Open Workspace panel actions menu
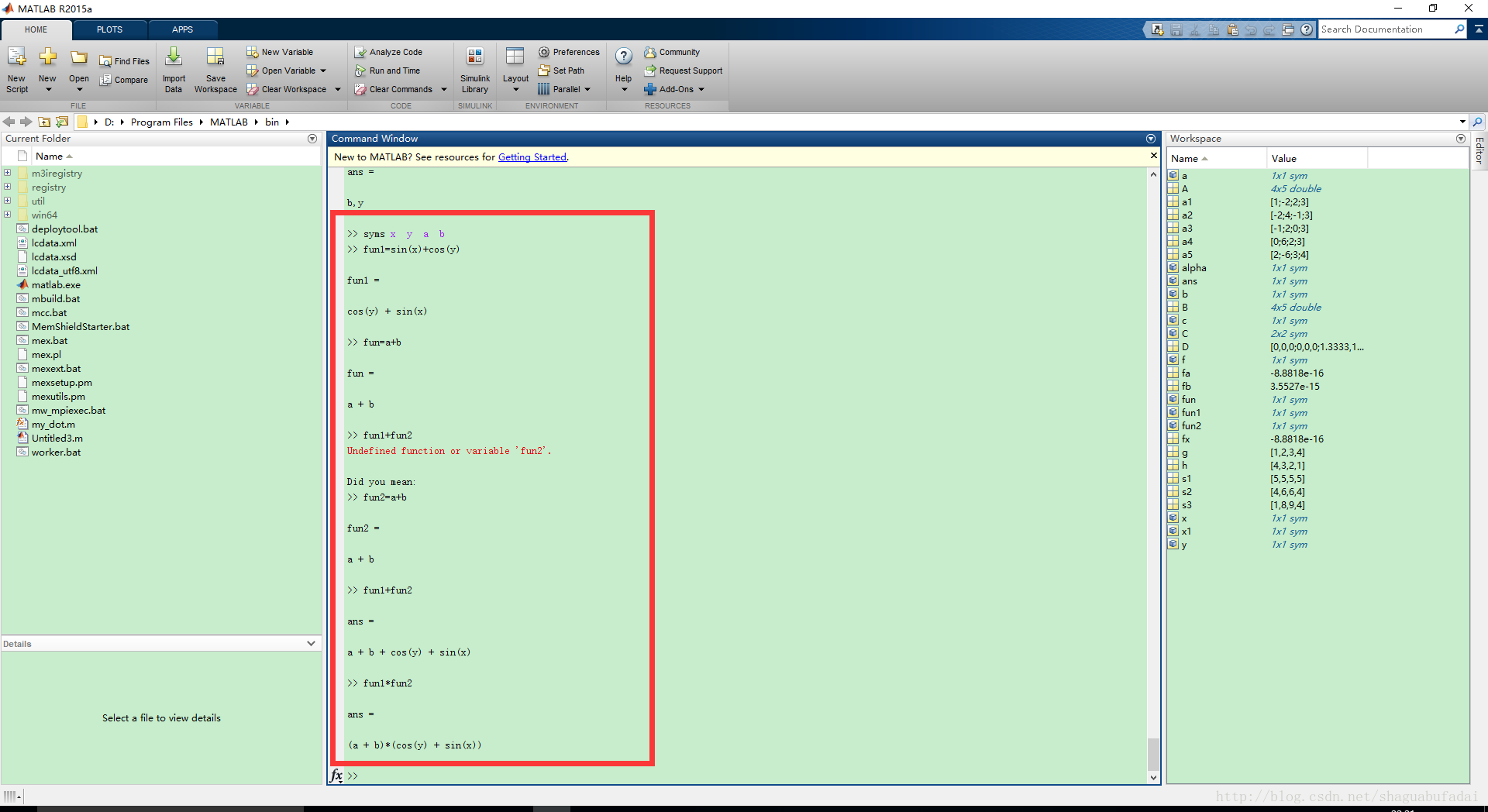This screenshot has height=812, width=1488. coord(1461,139)
